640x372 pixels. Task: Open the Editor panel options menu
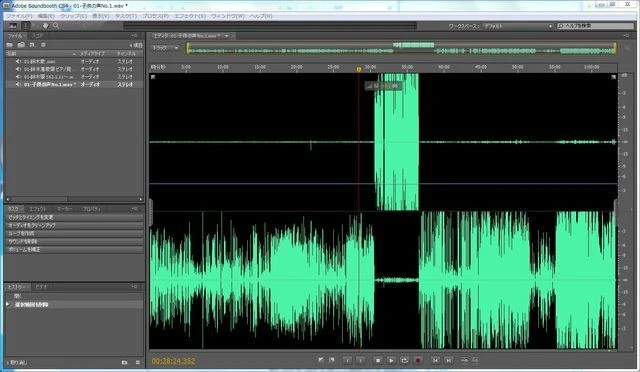(x=627, y=36)
